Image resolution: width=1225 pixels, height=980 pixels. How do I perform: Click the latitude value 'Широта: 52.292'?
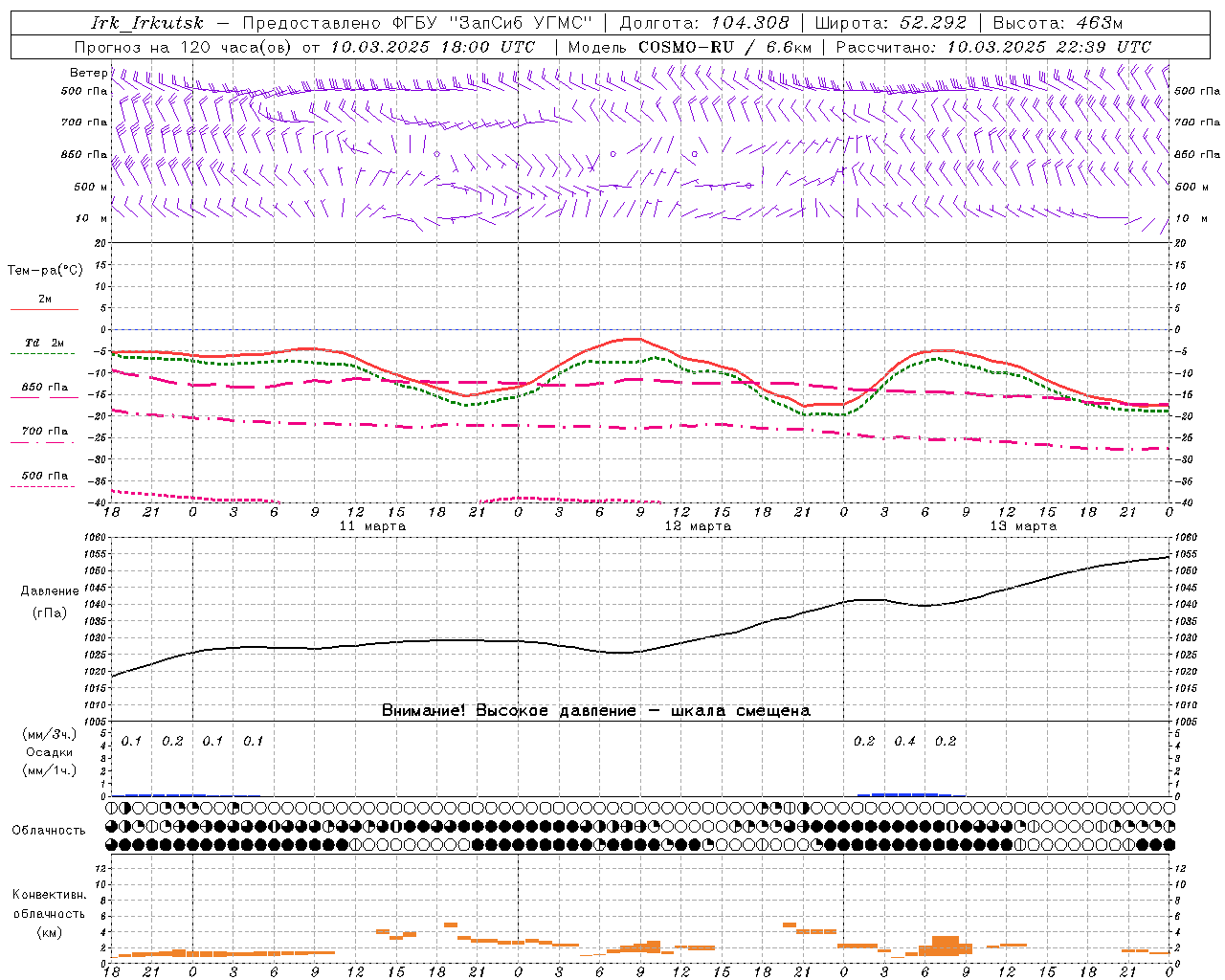pyautogui.click(x=891, y=23)
